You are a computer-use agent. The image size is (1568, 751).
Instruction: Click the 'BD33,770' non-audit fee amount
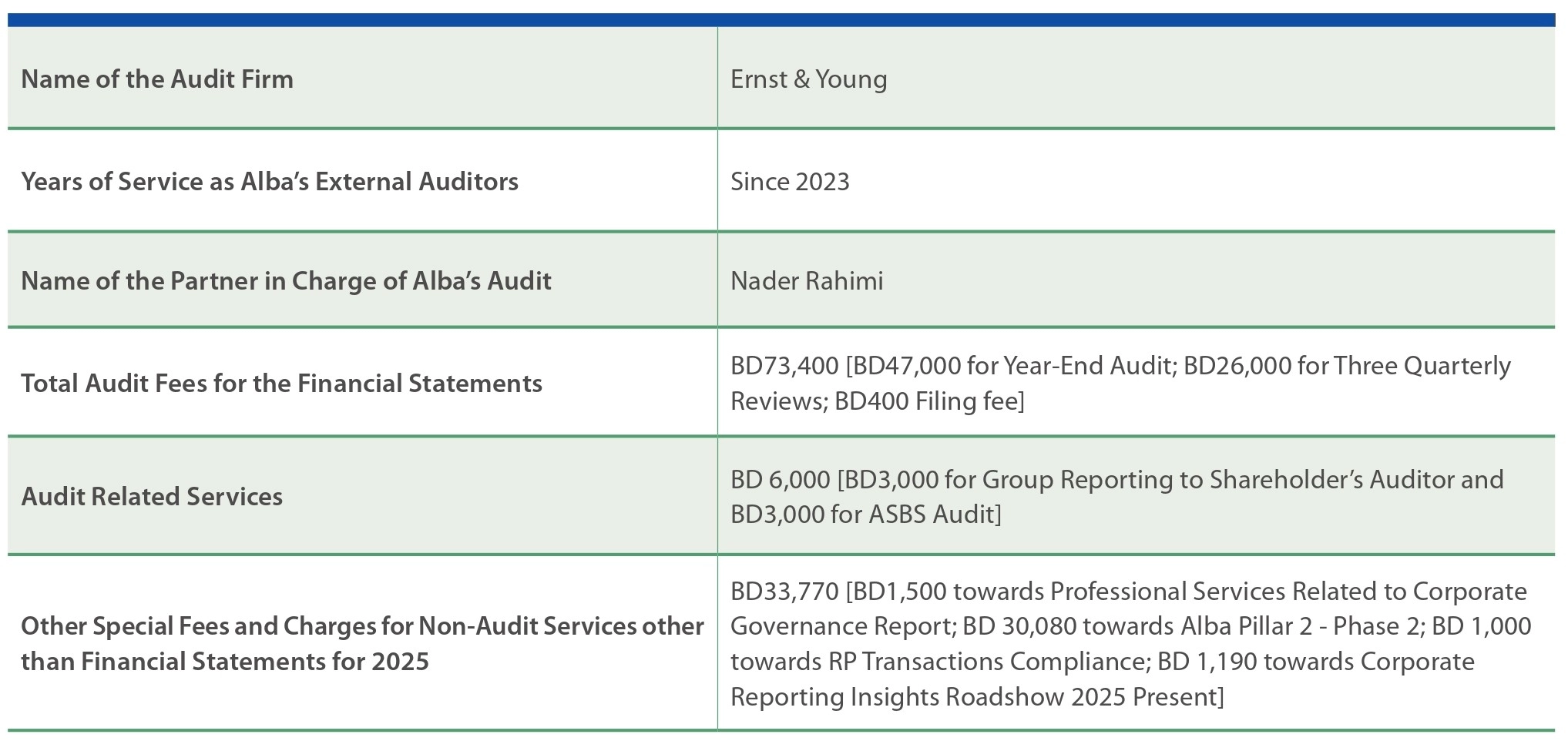[x=784, y=592]
